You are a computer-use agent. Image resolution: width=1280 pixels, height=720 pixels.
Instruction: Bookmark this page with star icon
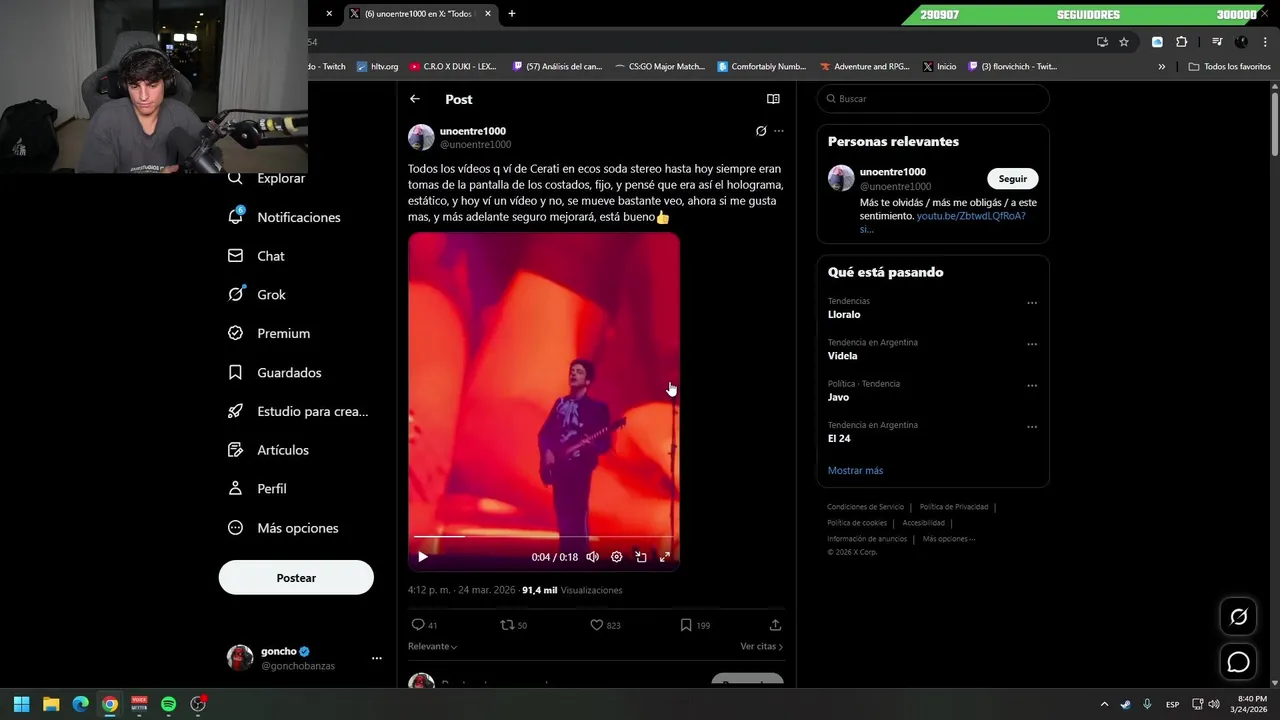click(1124, 42)
